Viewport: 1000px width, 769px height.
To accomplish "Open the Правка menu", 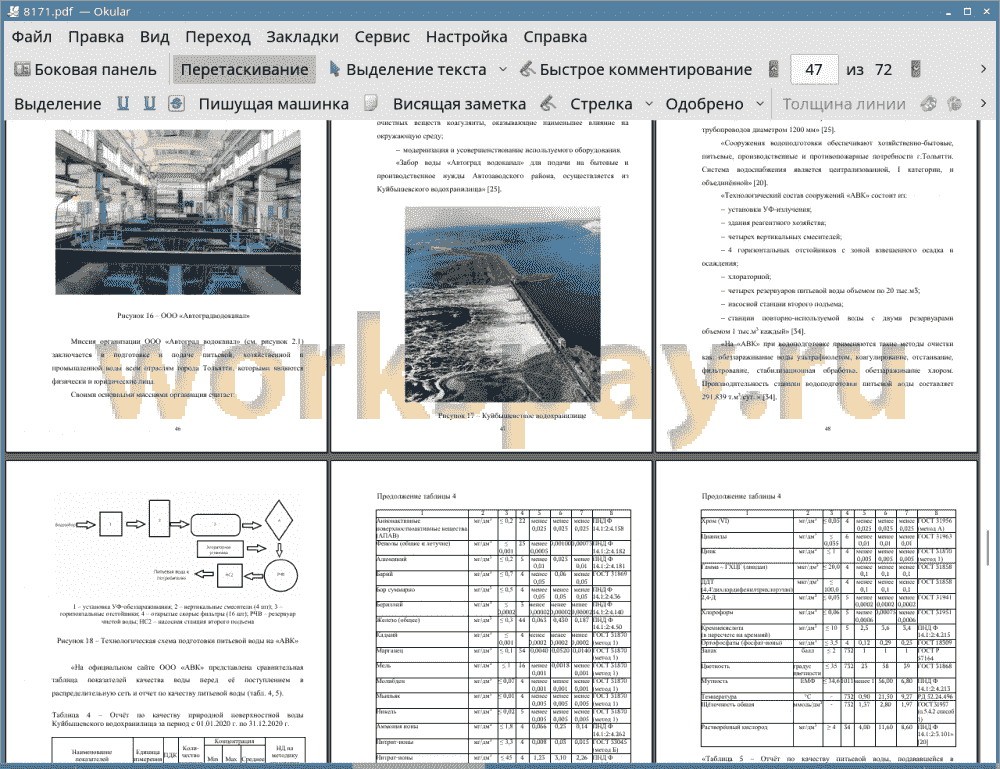I will click(x=96, y=36).
